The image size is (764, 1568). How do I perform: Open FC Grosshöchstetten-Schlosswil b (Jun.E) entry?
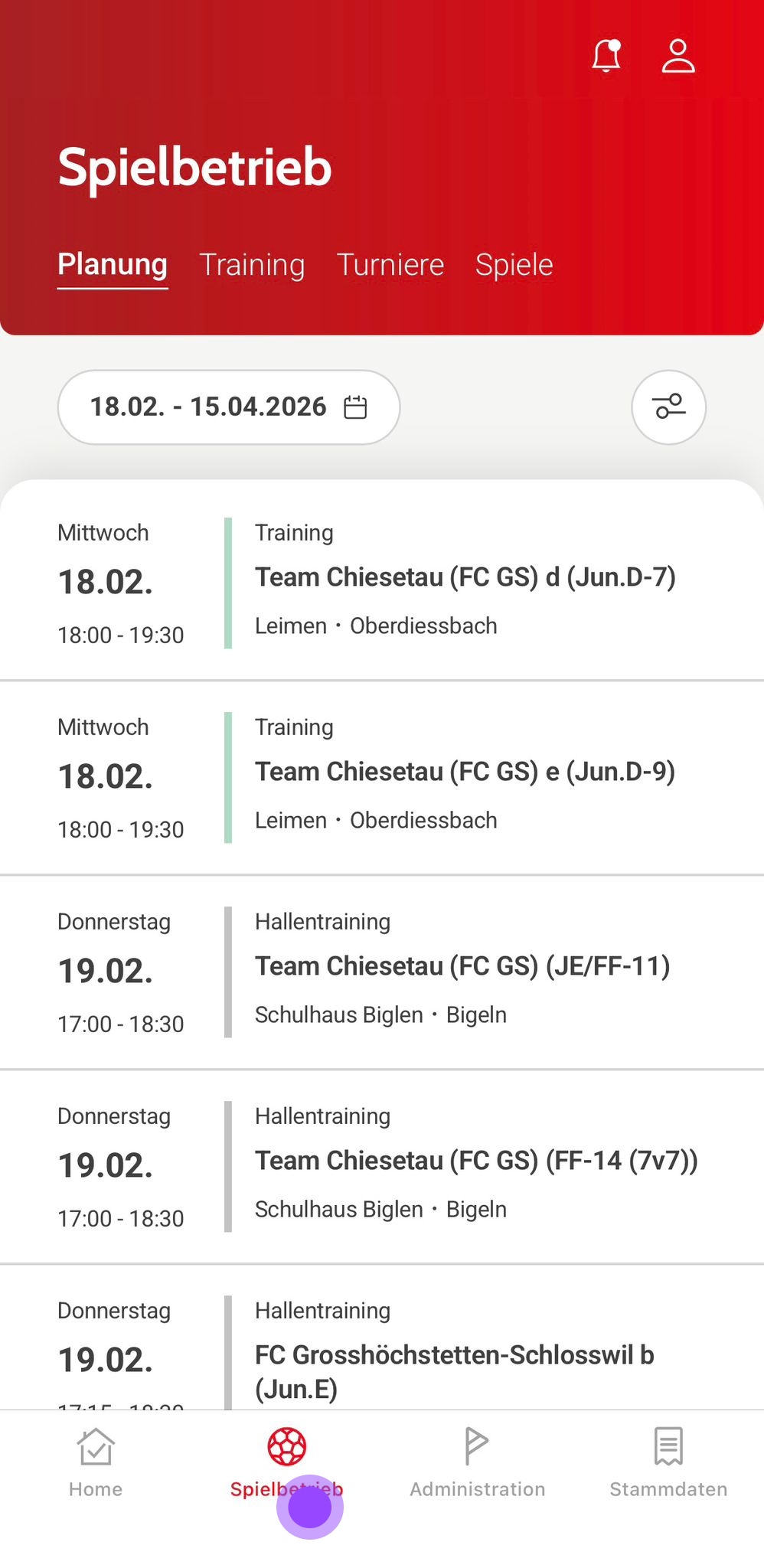(454, 1356)
